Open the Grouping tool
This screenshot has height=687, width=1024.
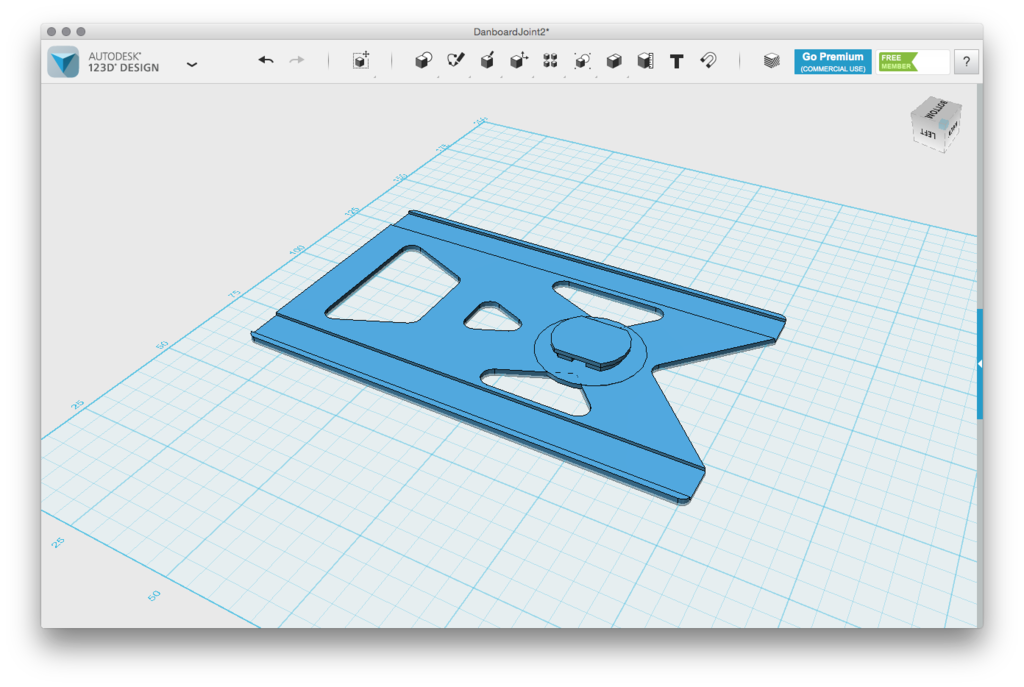point(582,61)
